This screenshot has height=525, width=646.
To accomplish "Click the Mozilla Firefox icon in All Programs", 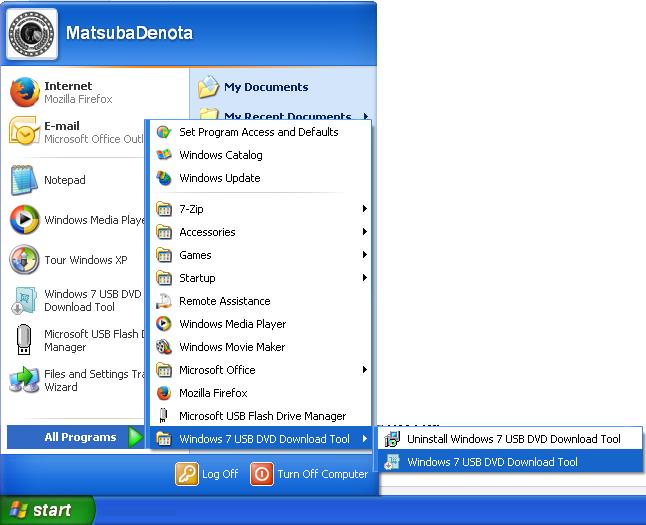I will tap(164, 393).
